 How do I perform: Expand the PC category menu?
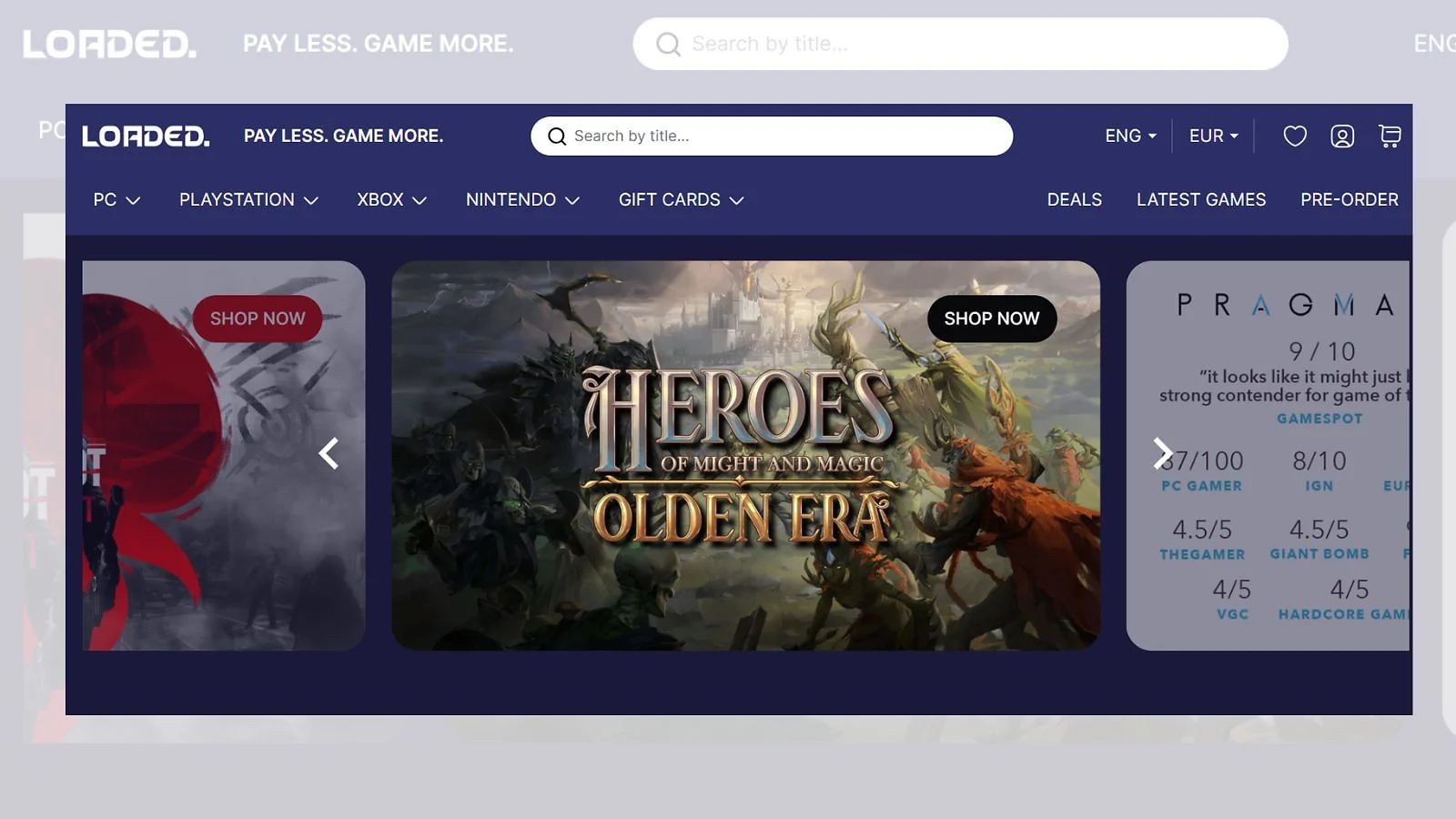tap(116, 199)
